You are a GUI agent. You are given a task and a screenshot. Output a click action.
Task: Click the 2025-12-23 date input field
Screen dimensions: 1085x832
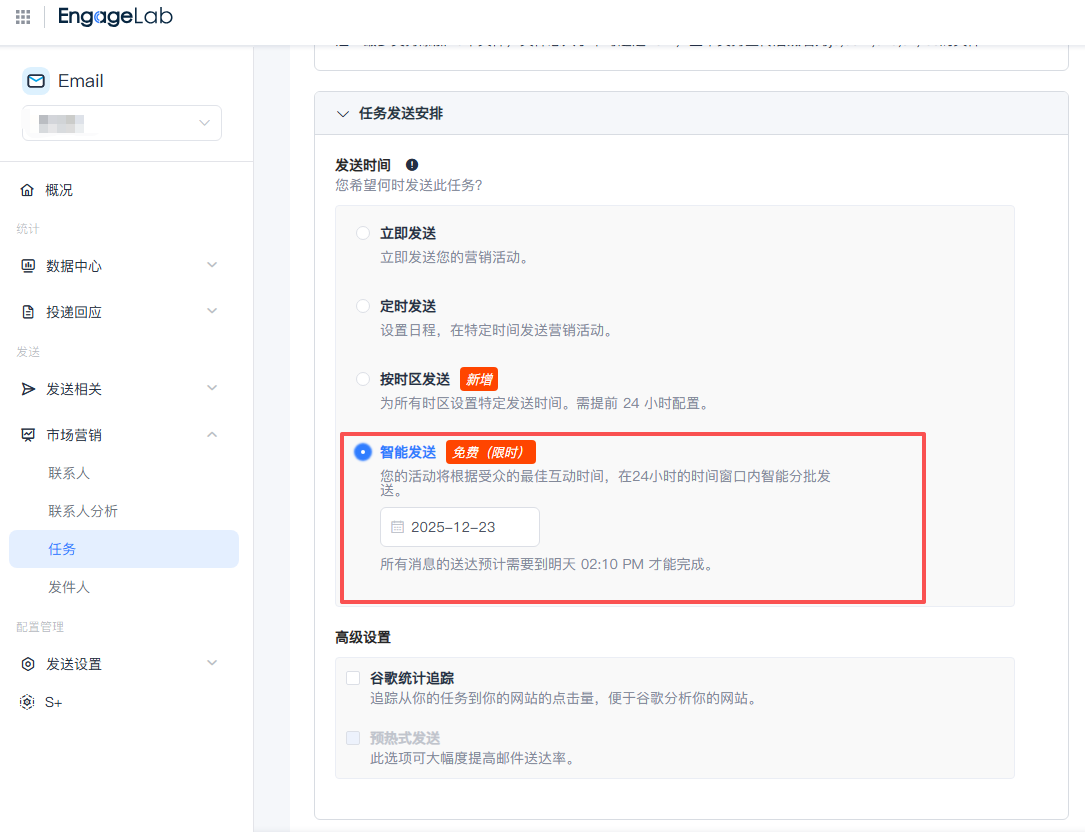(460, 527)
